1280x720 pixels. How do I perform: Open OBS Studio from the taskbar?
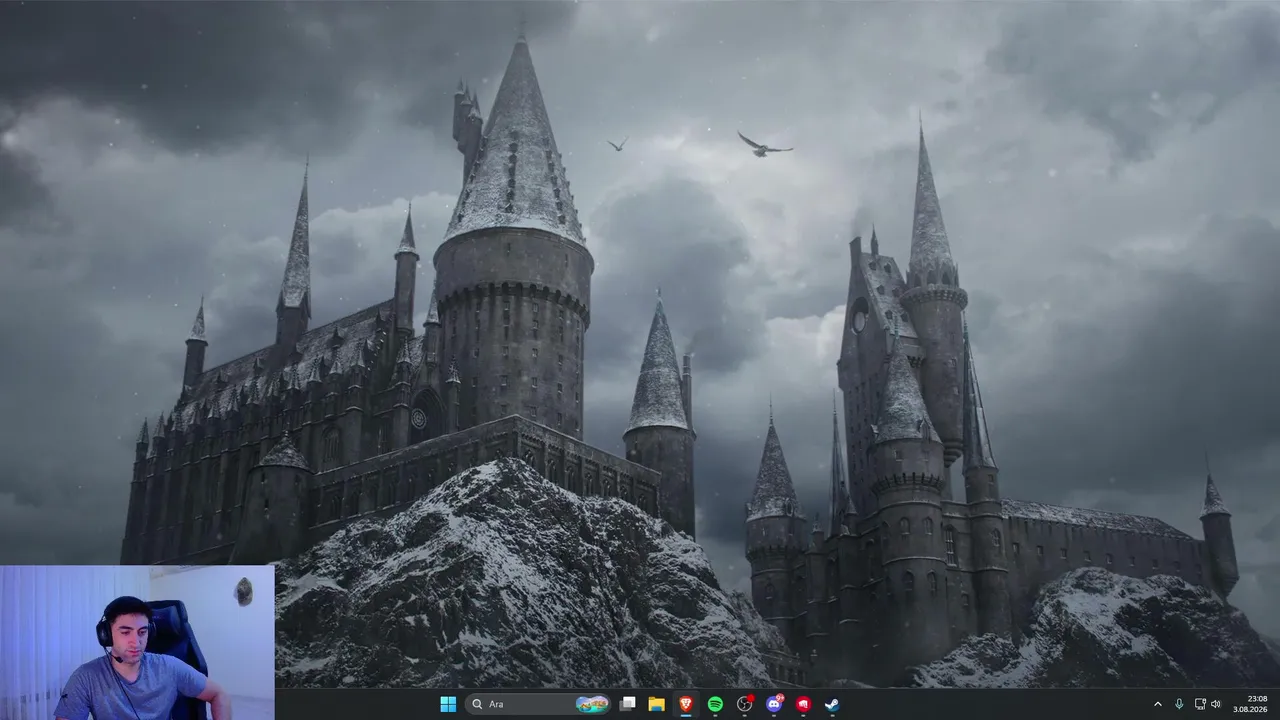pos(745,704)
